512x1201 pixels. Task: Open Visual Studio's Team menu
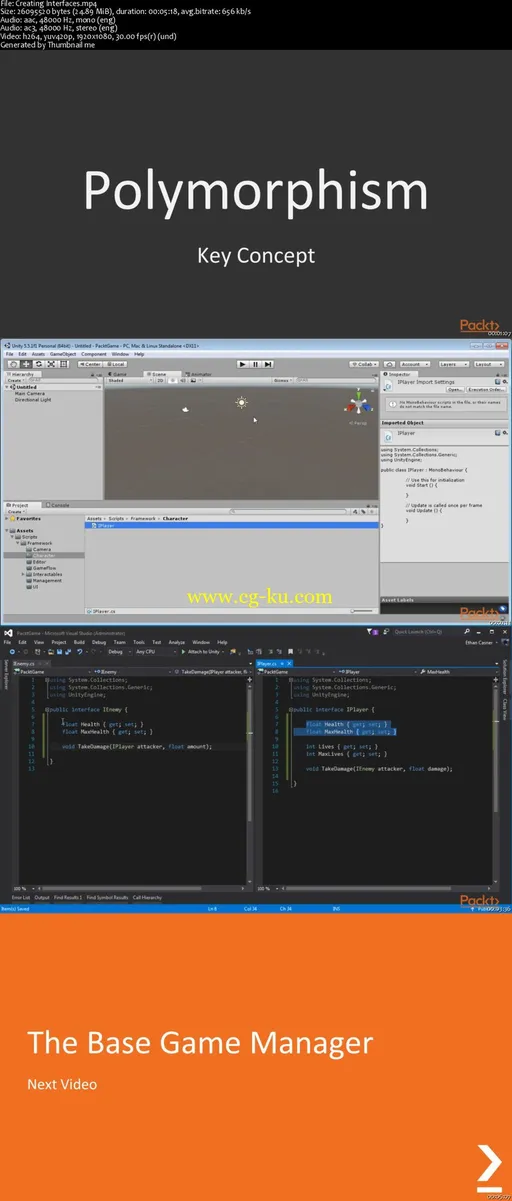(x=120, y=642)
